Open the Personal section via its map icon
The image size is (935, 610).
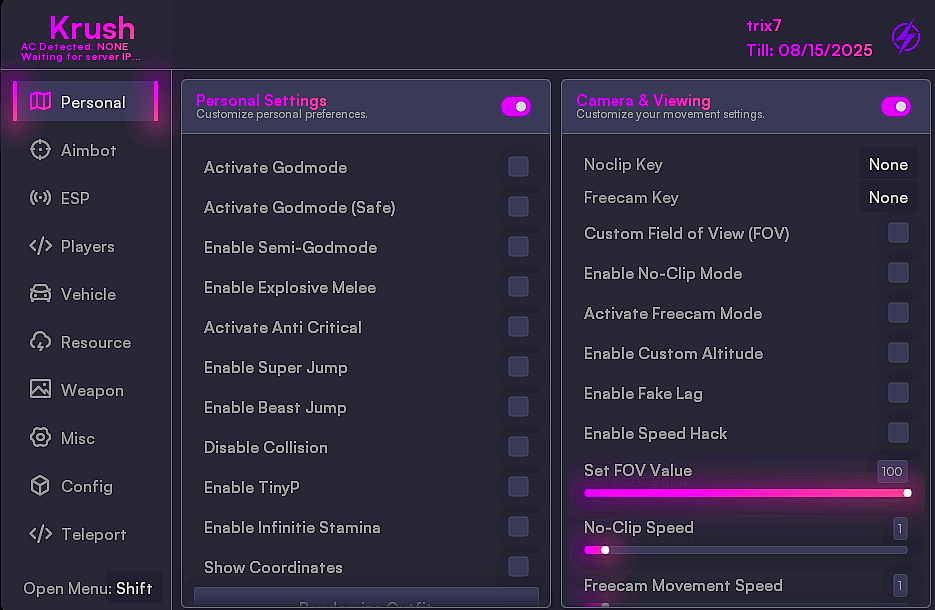pos(41,101)
